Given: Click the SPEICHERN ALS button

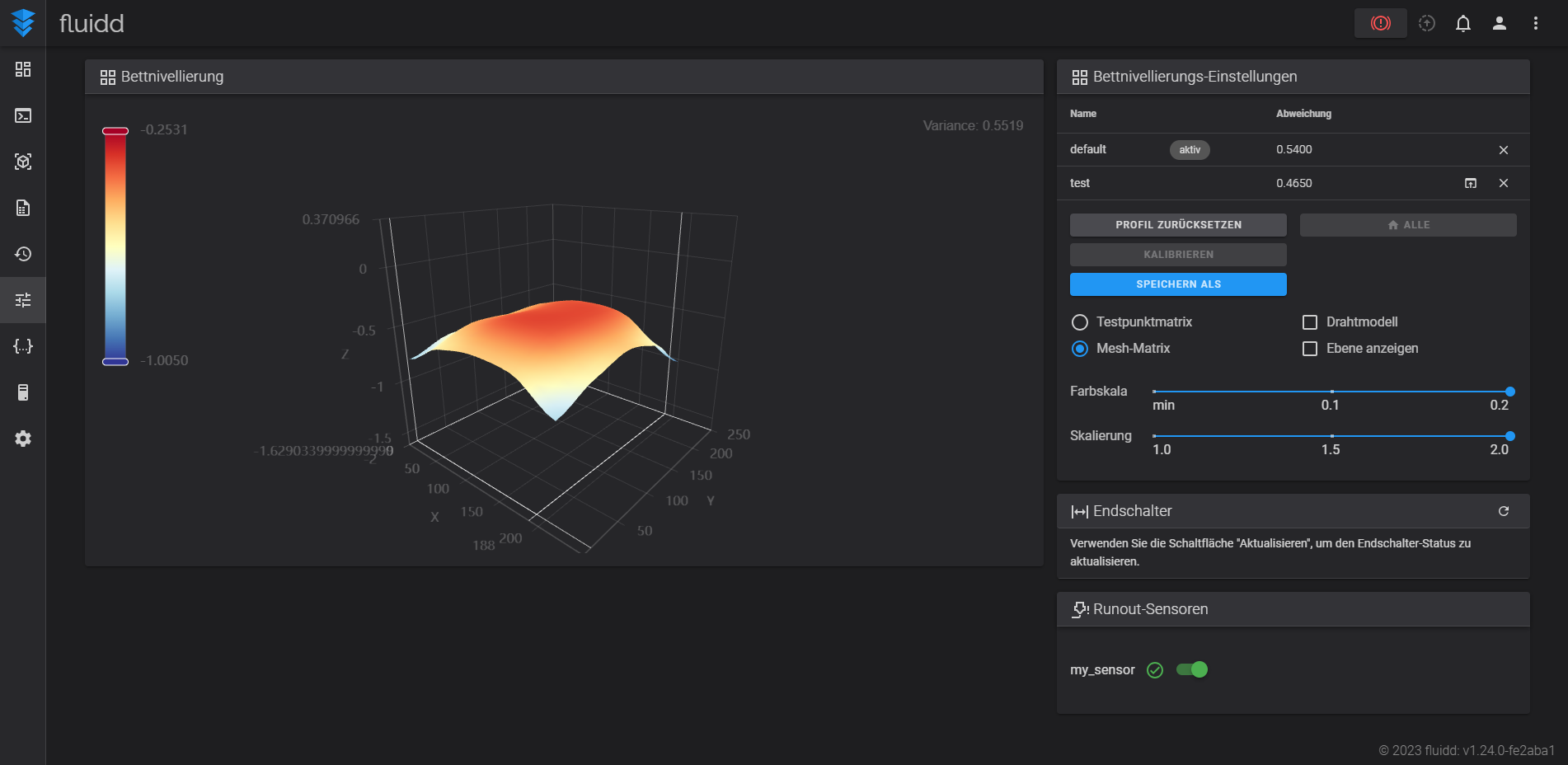Looking at the screenshot, I should 1178,284.
